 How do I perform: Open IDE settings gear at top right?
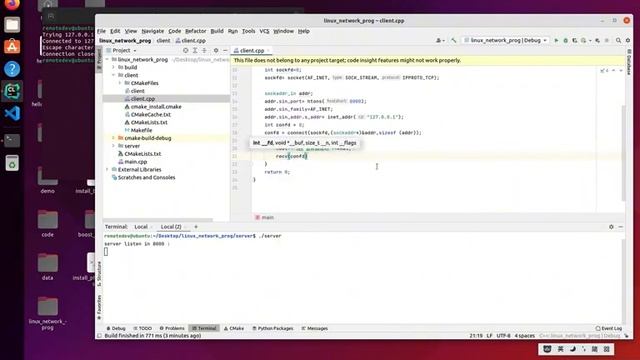pos(628,40)
